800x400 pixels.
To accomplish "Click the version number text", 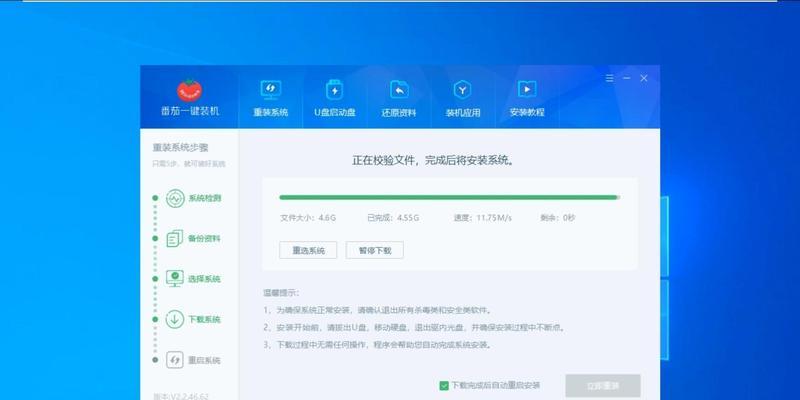I will click(181, 396).
